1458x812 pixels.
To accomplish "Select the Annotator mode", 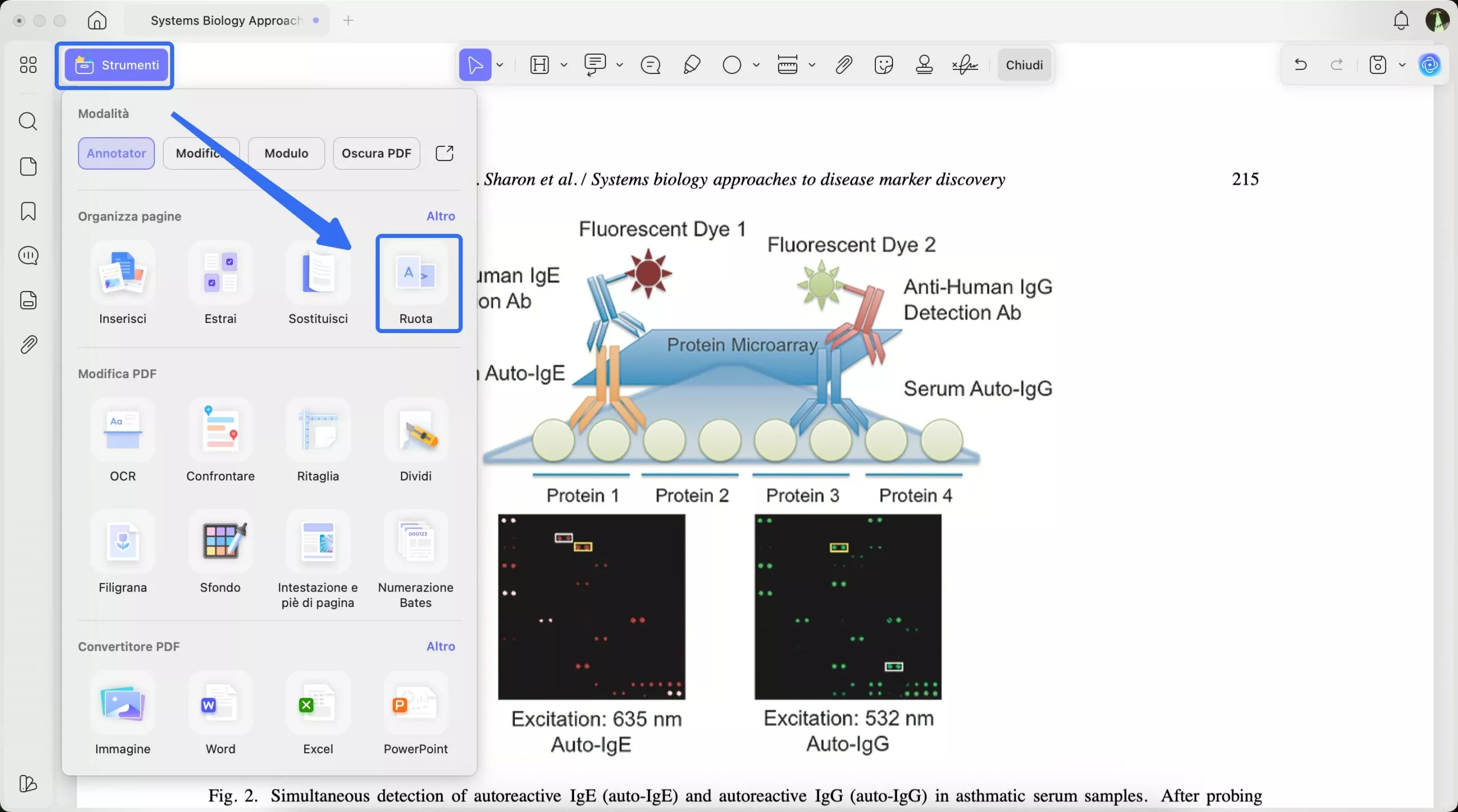I will (x=116, y=153).
